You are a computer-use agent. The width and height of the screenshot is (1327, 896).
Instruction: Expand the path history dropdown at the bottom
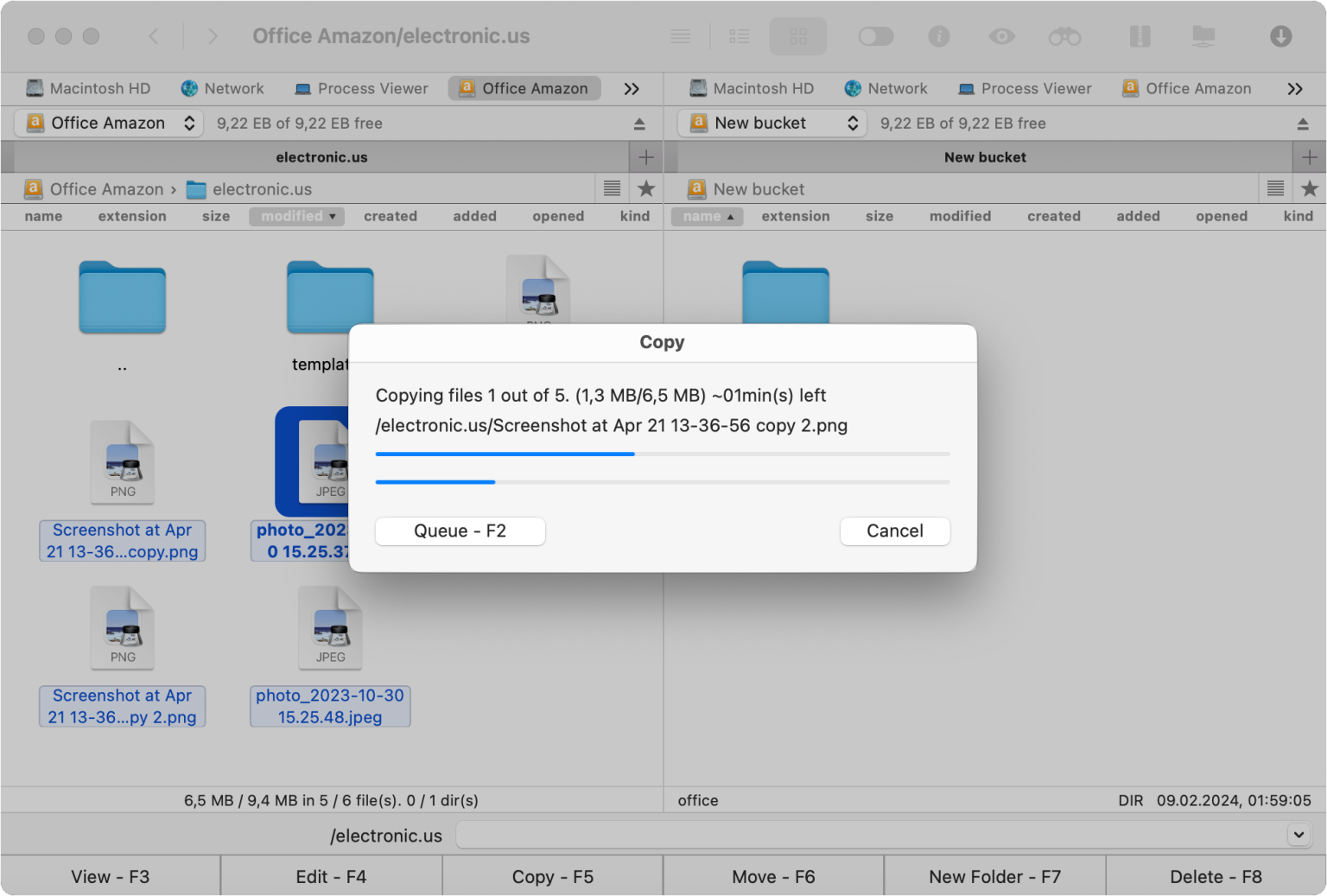[x=1298, y=835]
